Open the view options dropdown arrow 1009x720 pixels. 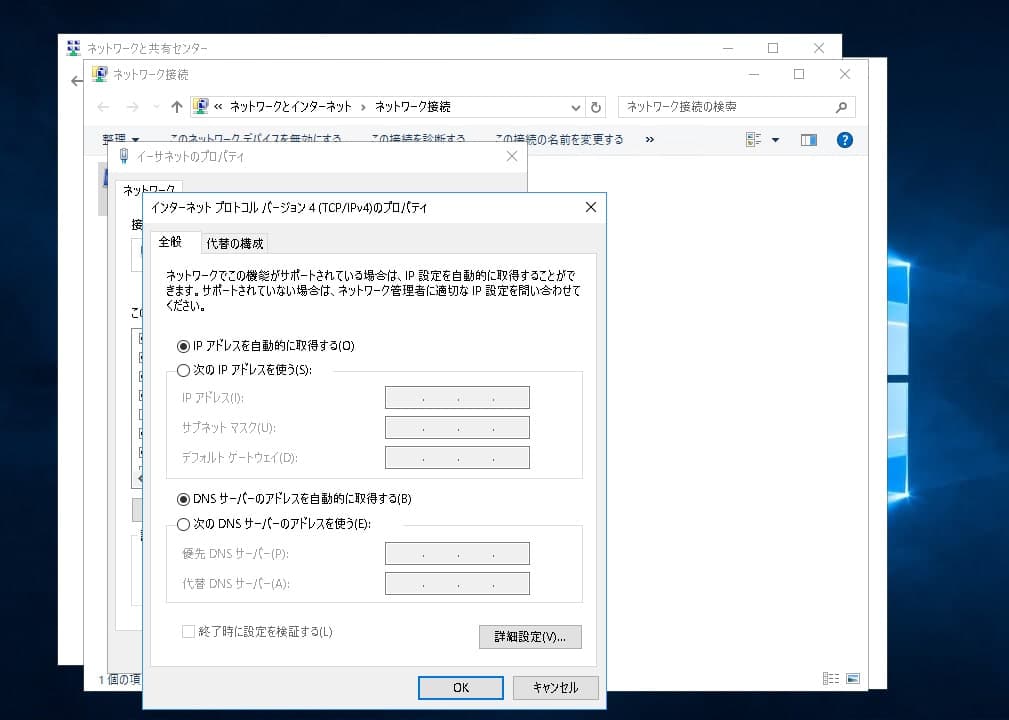click(775, 140)
